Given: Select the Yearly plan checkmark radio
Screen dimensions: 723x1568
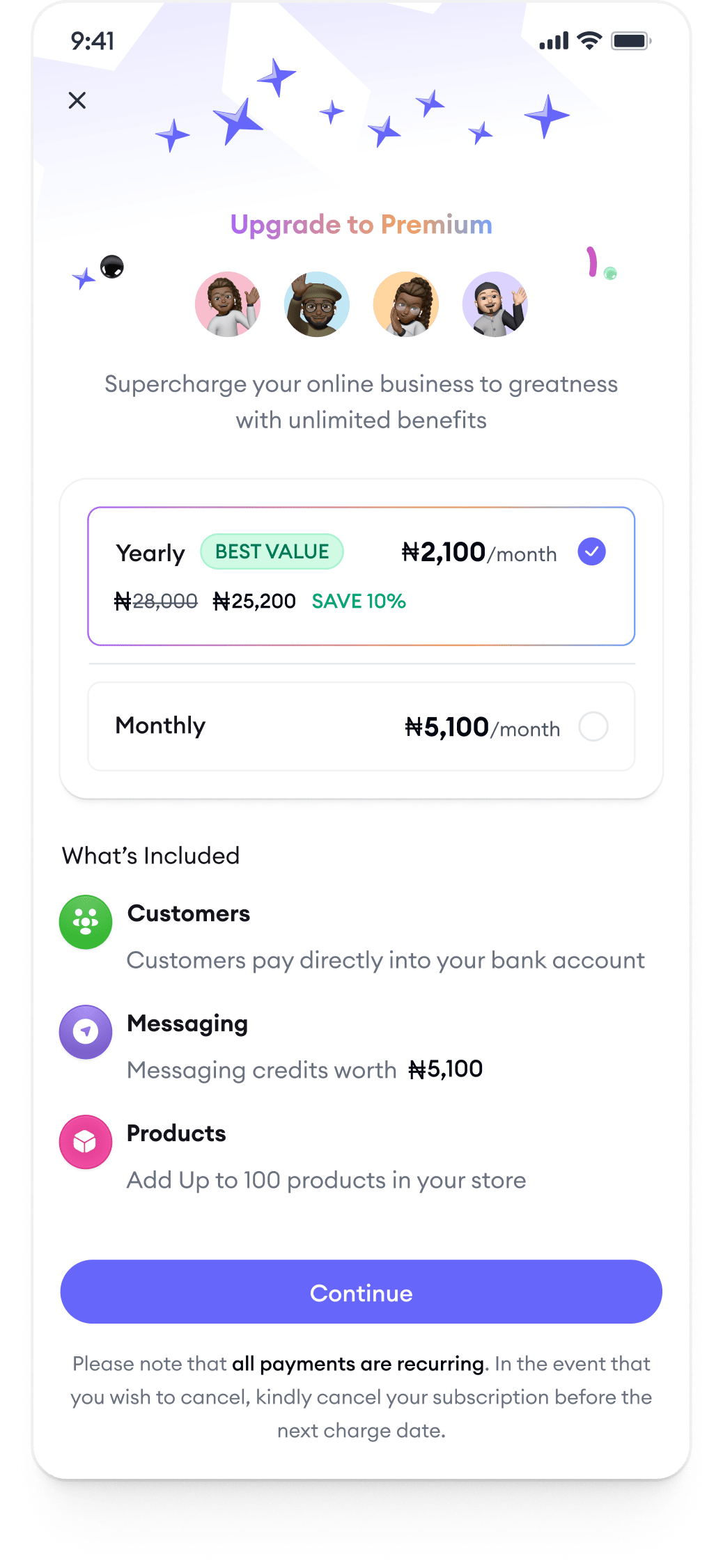Looking at the screenshot, I should (591, 552).
